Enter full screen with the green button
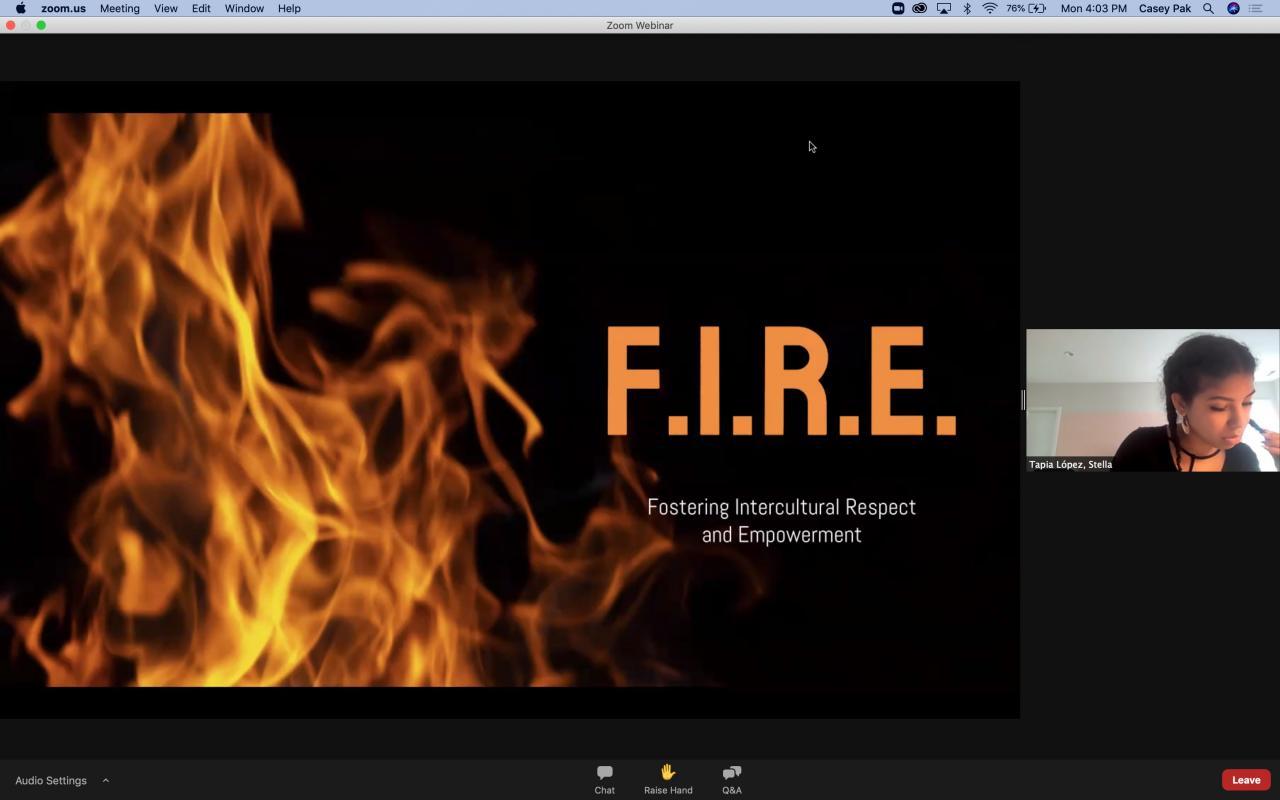 tap(41, 25)
